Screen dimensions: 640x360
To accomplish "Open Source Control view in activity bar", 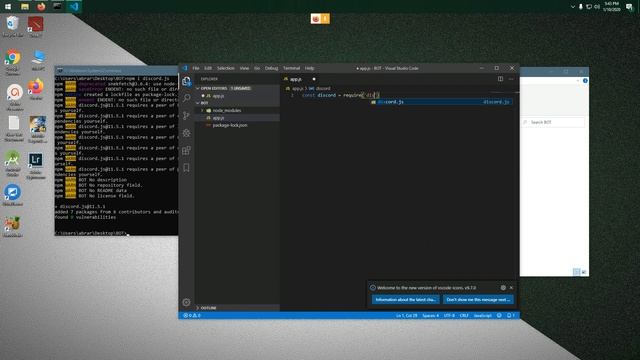I will click(187, 116).
